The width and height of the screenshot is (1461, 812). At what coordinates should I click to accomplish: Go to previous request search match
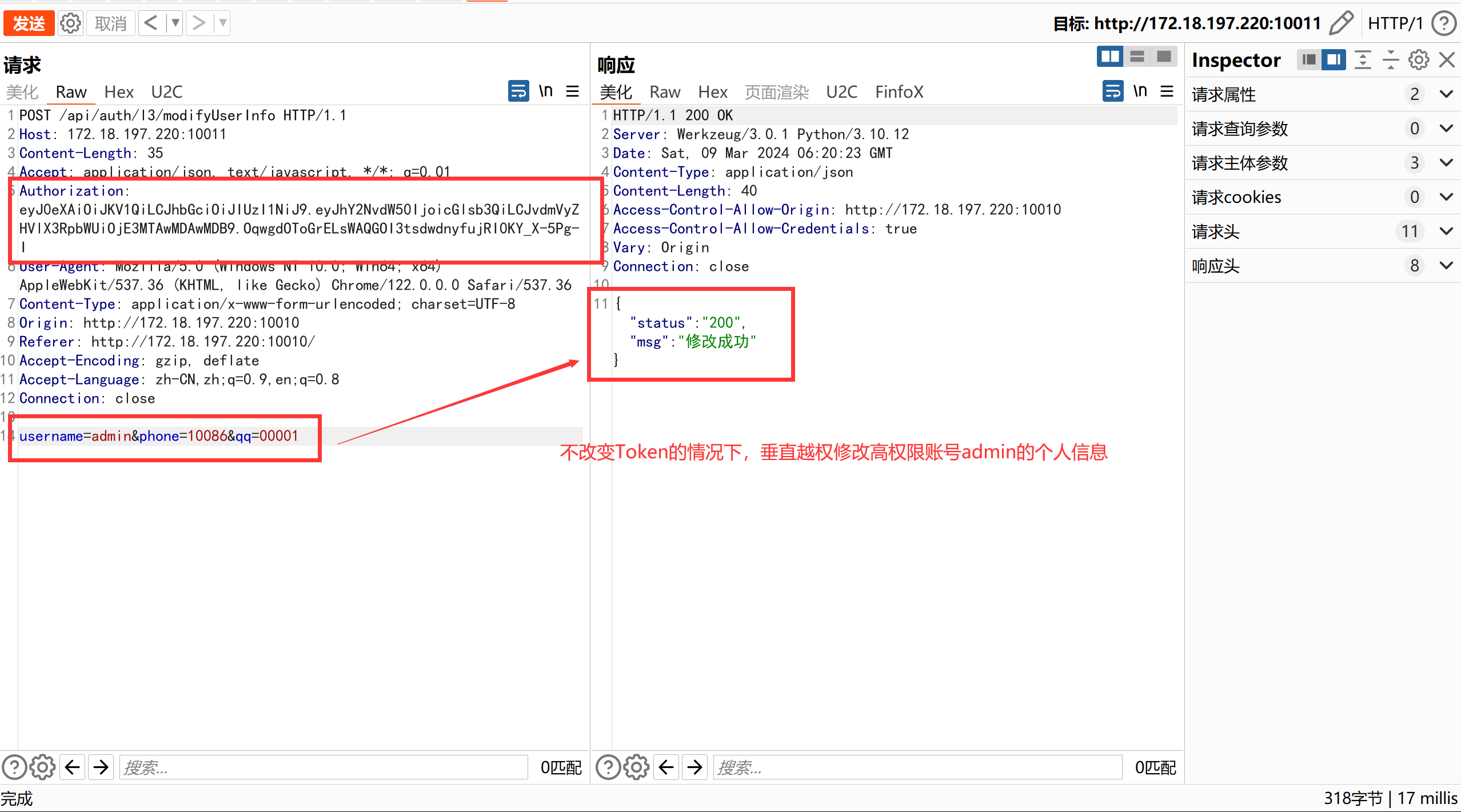[72, 767]
